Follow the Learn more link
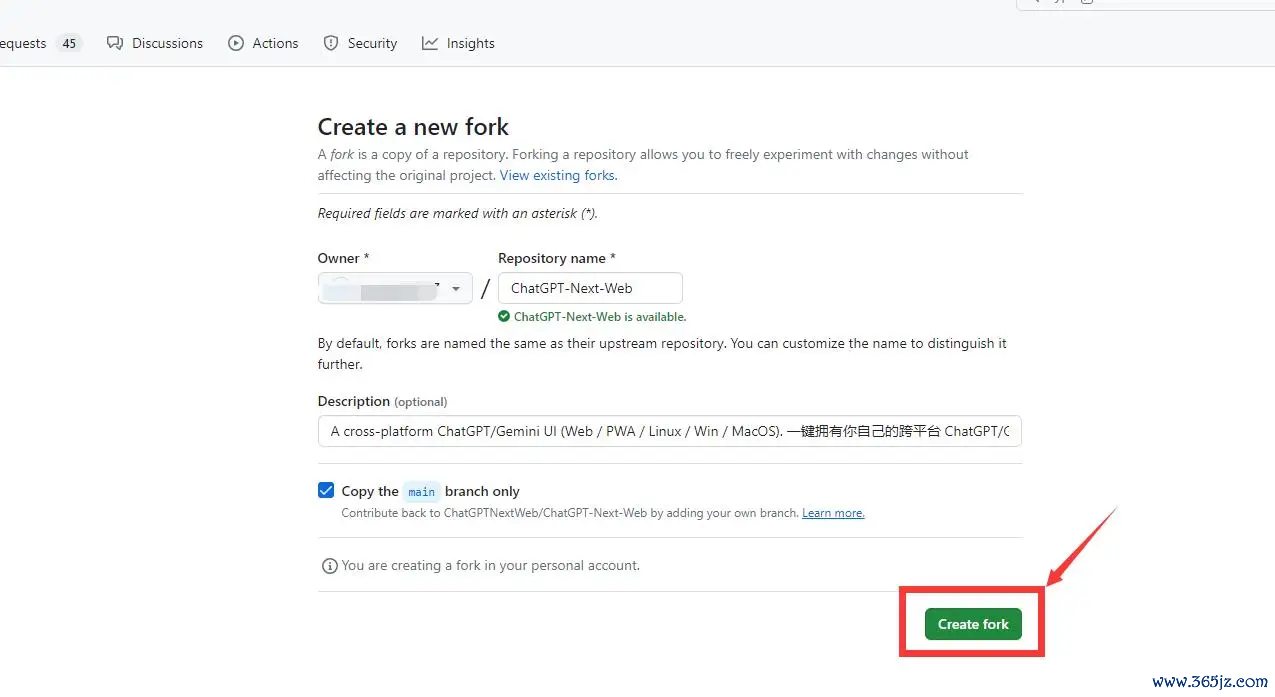 click(x=833, y=513)
